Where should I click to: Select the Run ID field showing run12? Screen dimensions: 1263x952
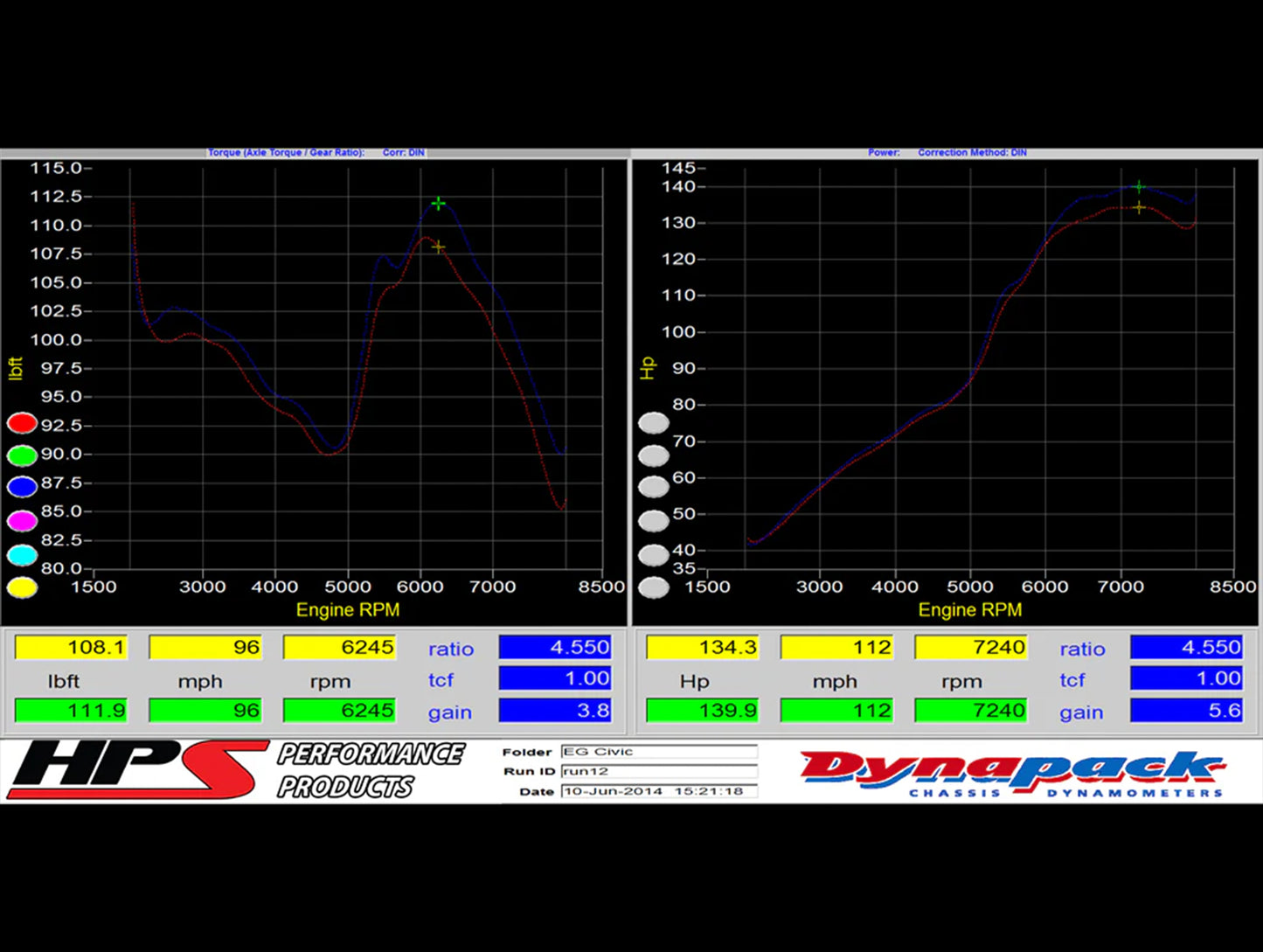pos(659,771)
